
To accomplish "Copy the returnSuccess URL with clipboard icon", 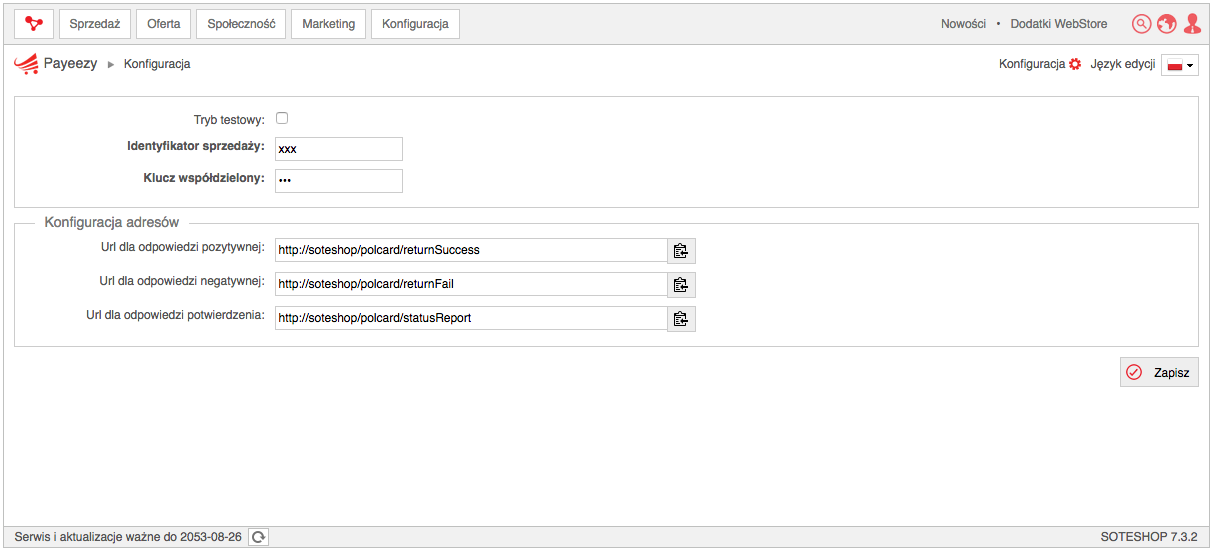I will [681, 251].
